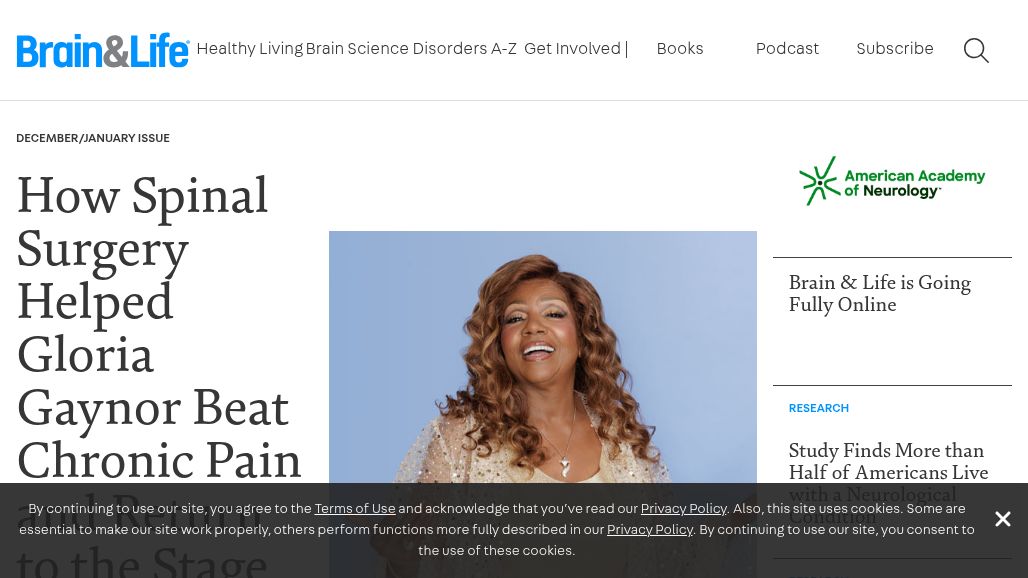Open the first Privacy Policy link
This screenshot has height=578, width=1028.
point(684,509)
